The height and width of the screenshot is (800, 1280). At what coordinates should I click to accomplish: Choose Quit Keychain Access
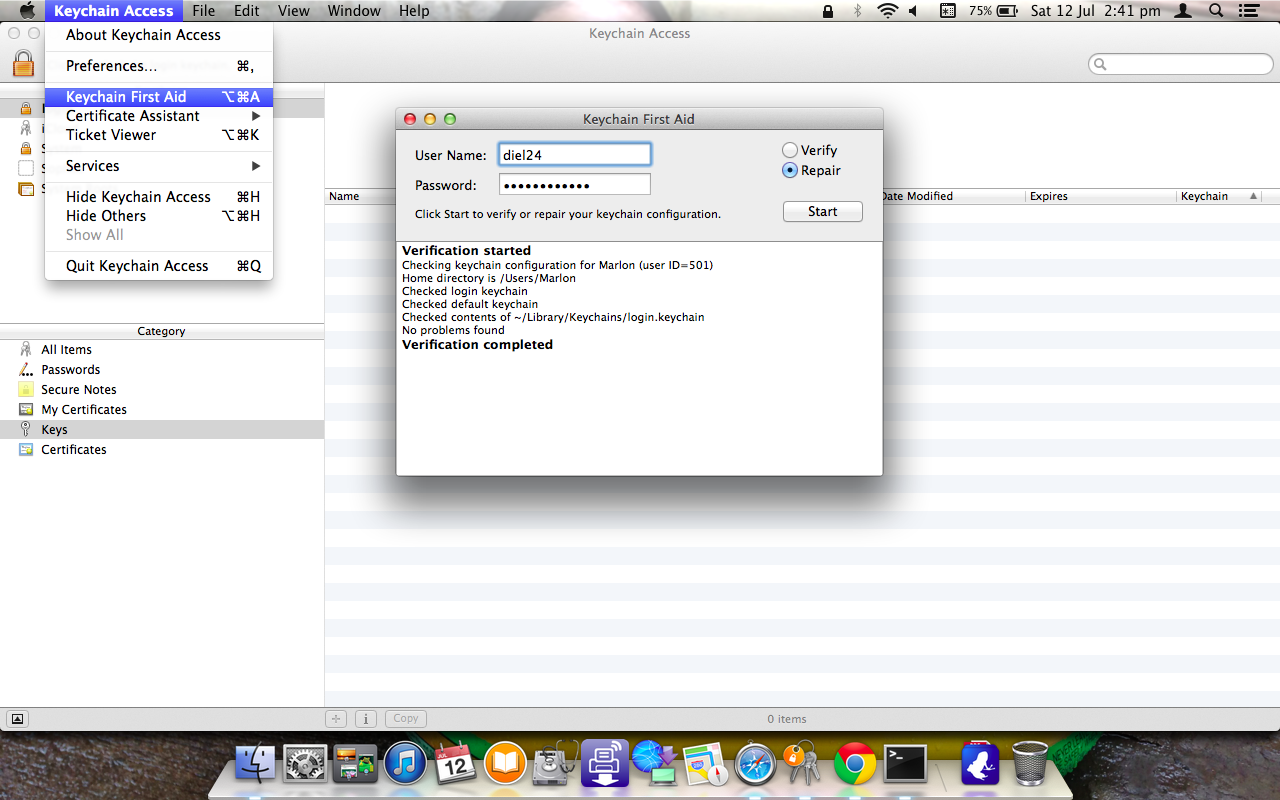tap(159, 266)
